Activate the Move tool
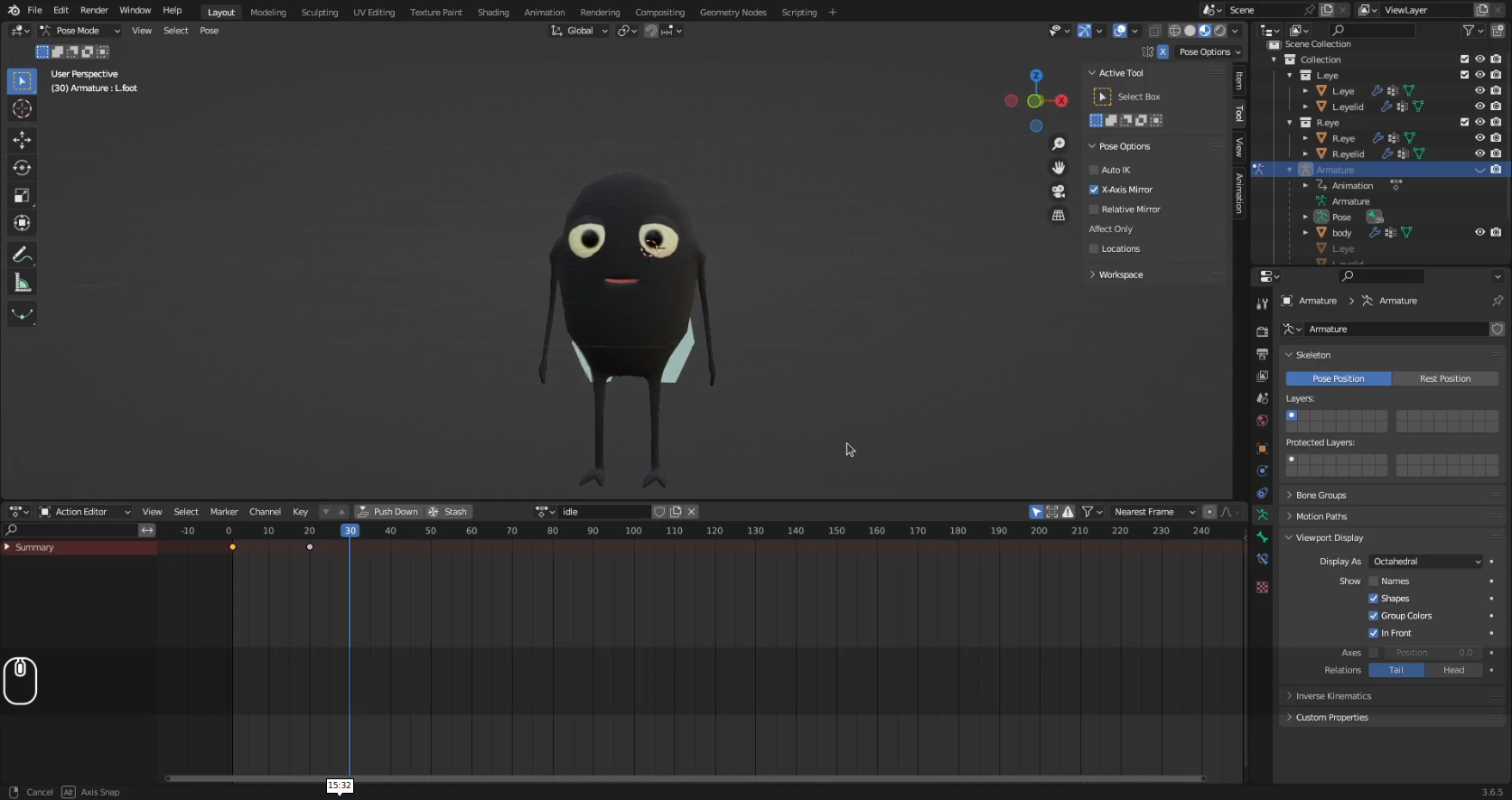Screen dimensions: 1512x800 click(22, 140)
